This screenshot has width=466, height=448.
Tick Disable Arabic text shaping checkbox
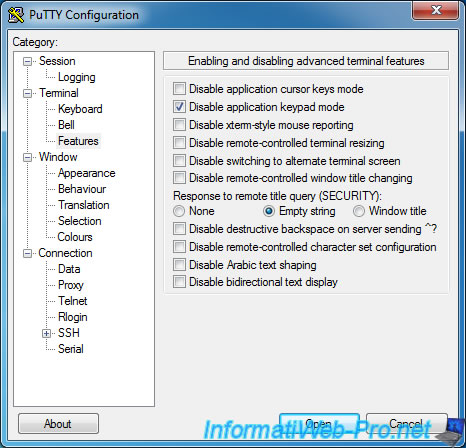pos(179,265)
